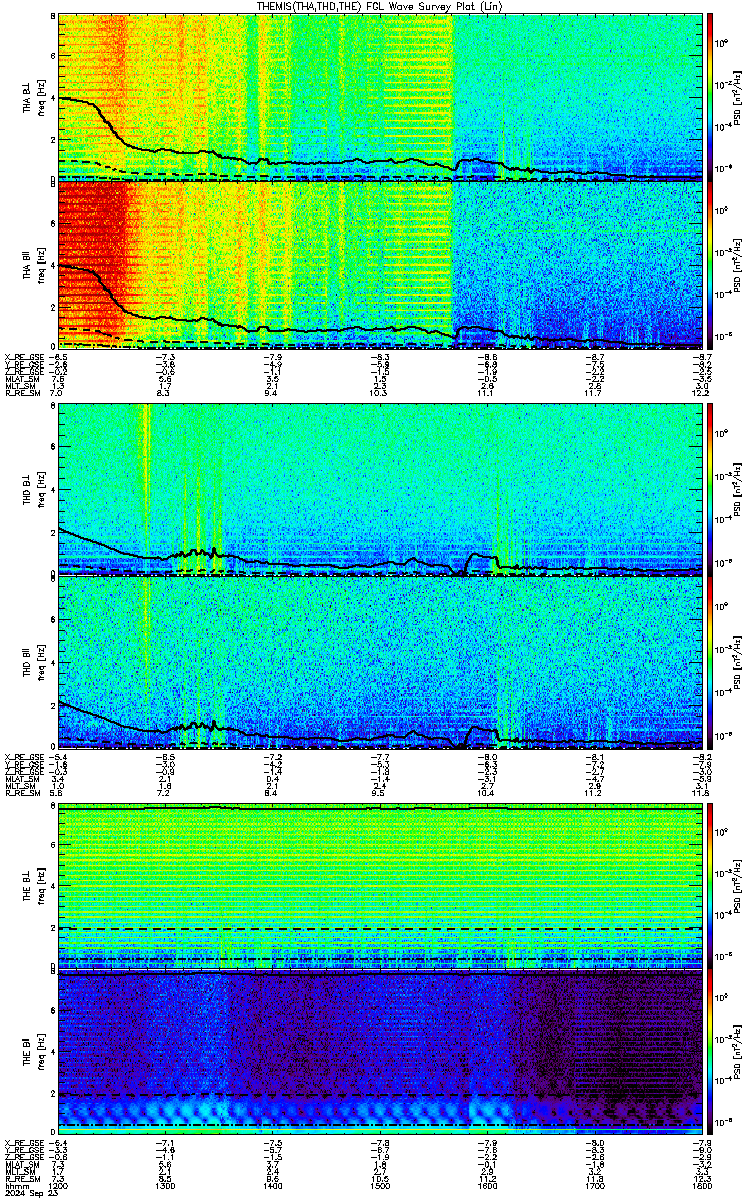Image resolution: width=750 pixels, height=1200 pixels.
Task: Click the 1300 time tick label
Action: (x=166, y=1185)
